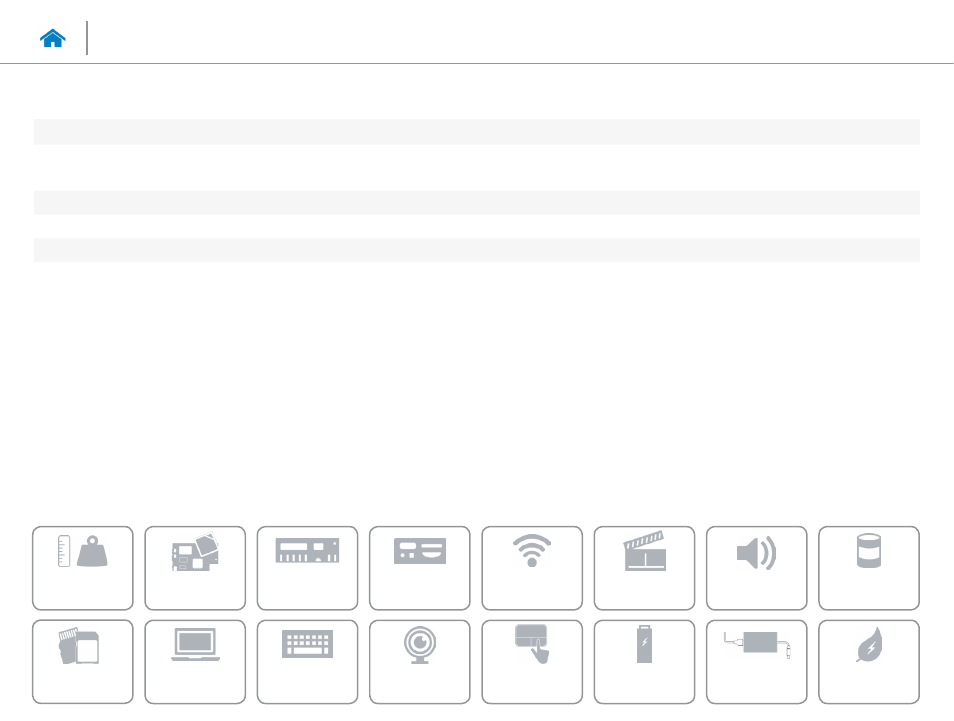Screen dimensions: 954x721
Task: Select the laptop display tile
Action: [195, 661]
